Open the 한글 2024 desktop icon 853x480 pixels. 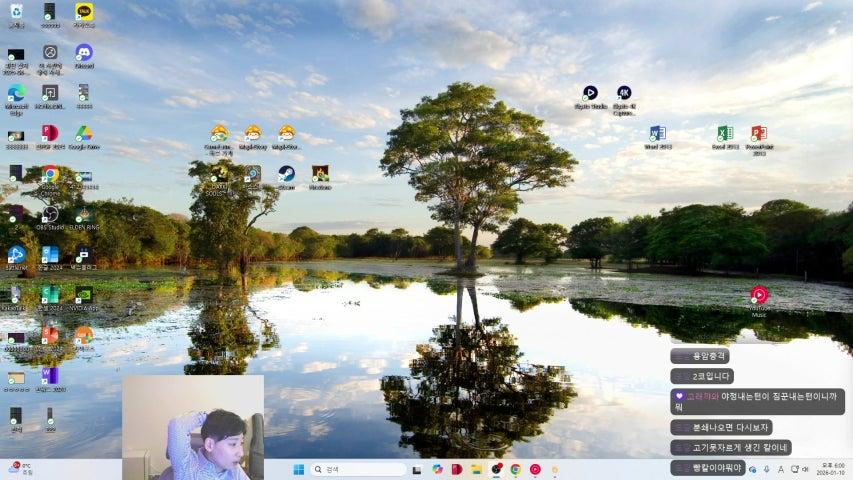click(x=50, y=258)
